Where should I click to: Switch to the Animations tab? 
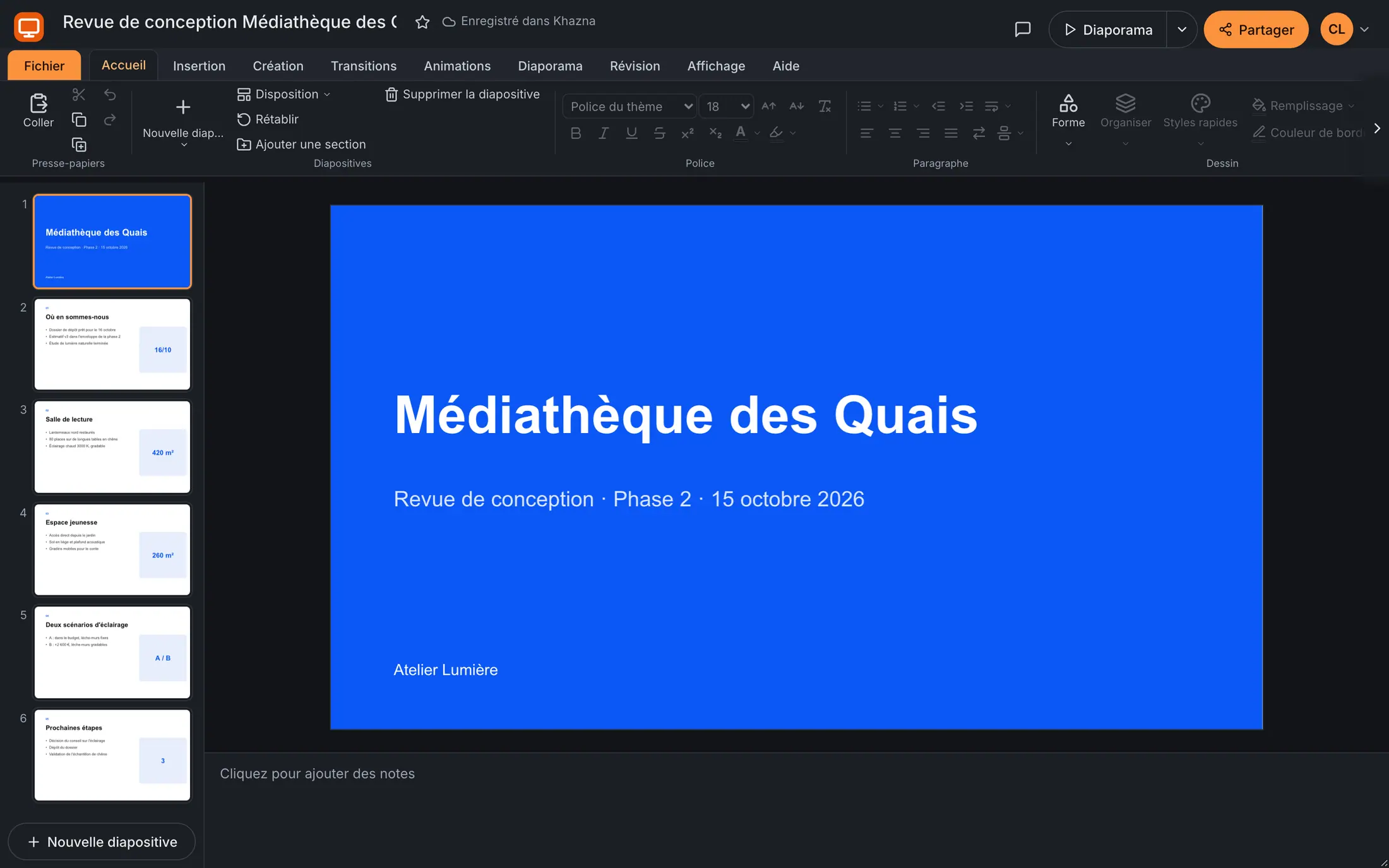click(x=457, y=66)
